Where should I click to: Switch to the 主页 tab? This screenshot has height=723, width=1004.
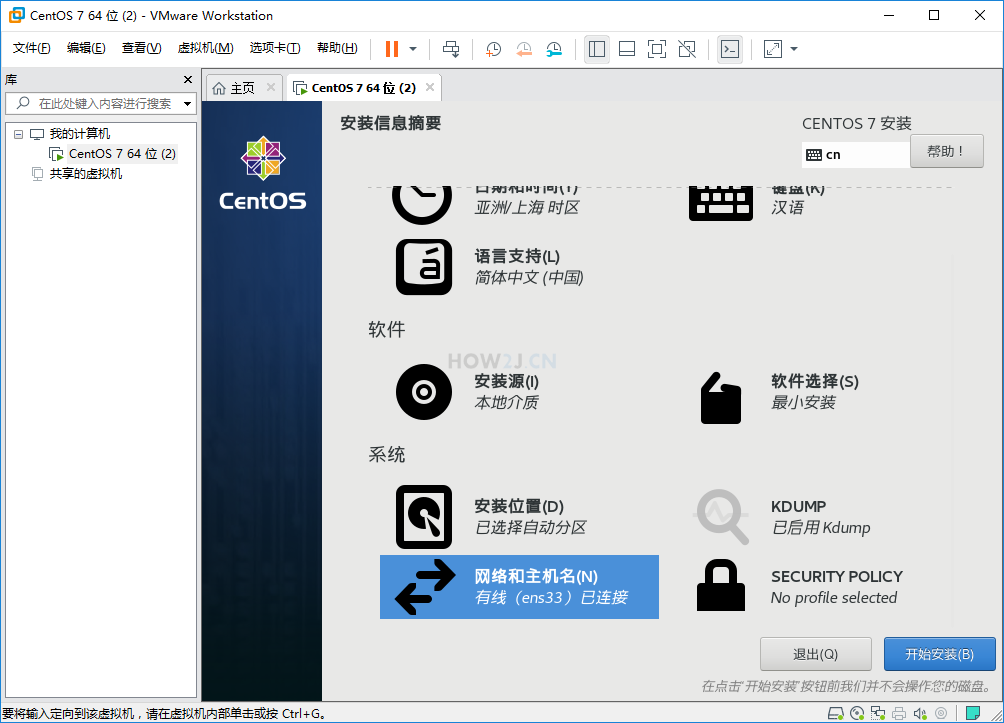[x=243, y=87]
